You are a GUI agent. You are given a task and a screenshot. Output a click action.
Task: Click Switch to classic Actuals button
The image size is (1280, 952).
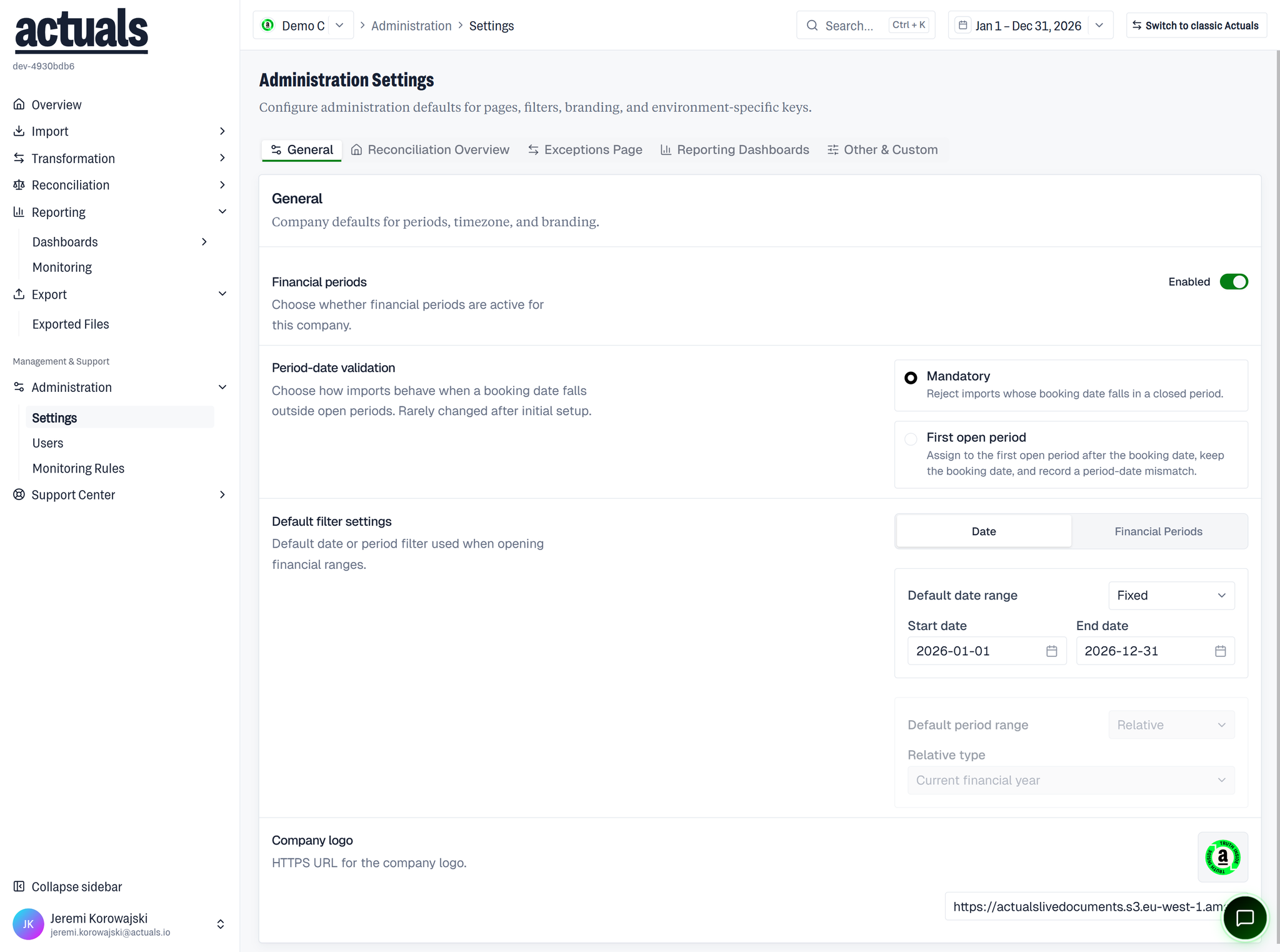1196,25
